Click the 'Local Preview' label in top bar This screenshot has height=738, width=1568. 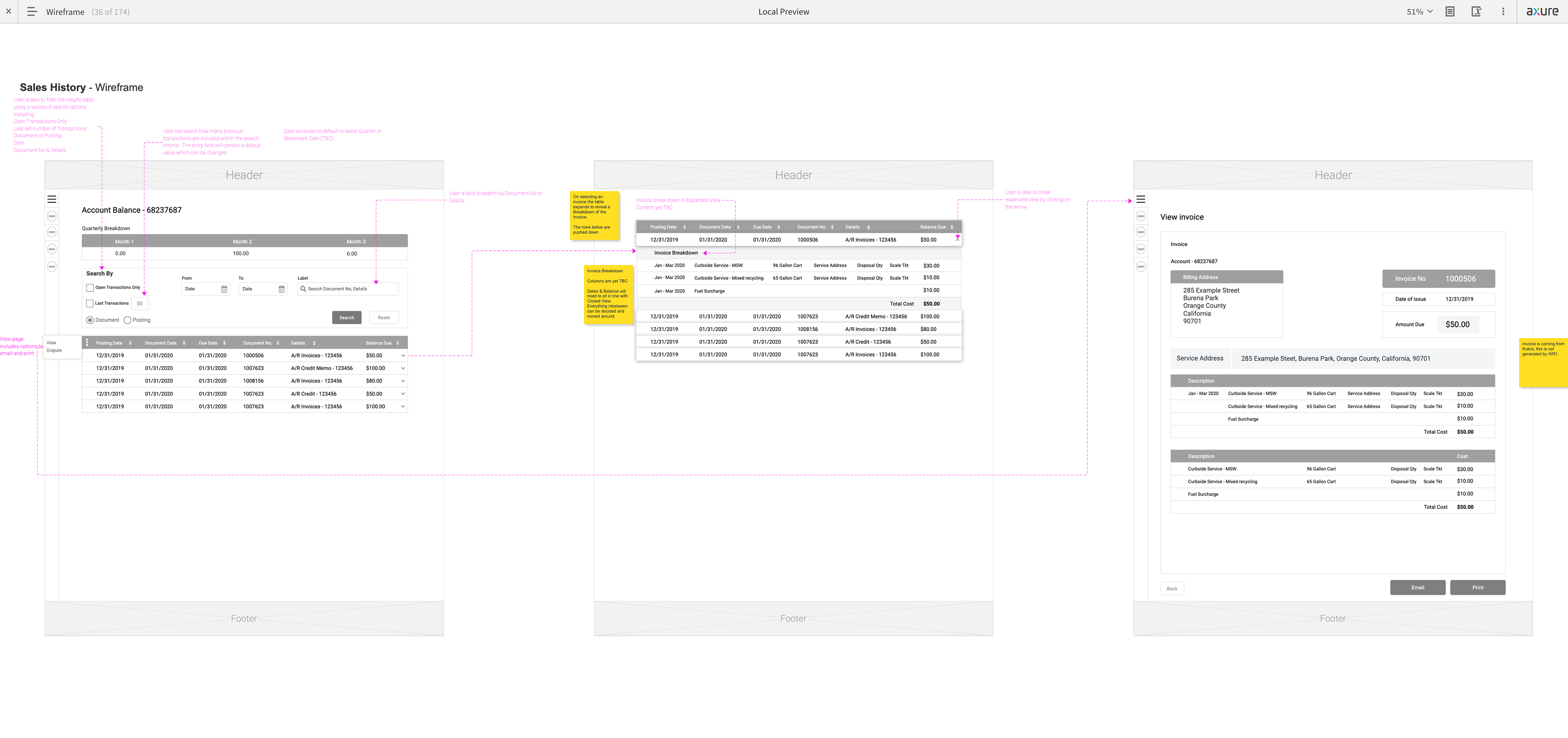(784, 11)
